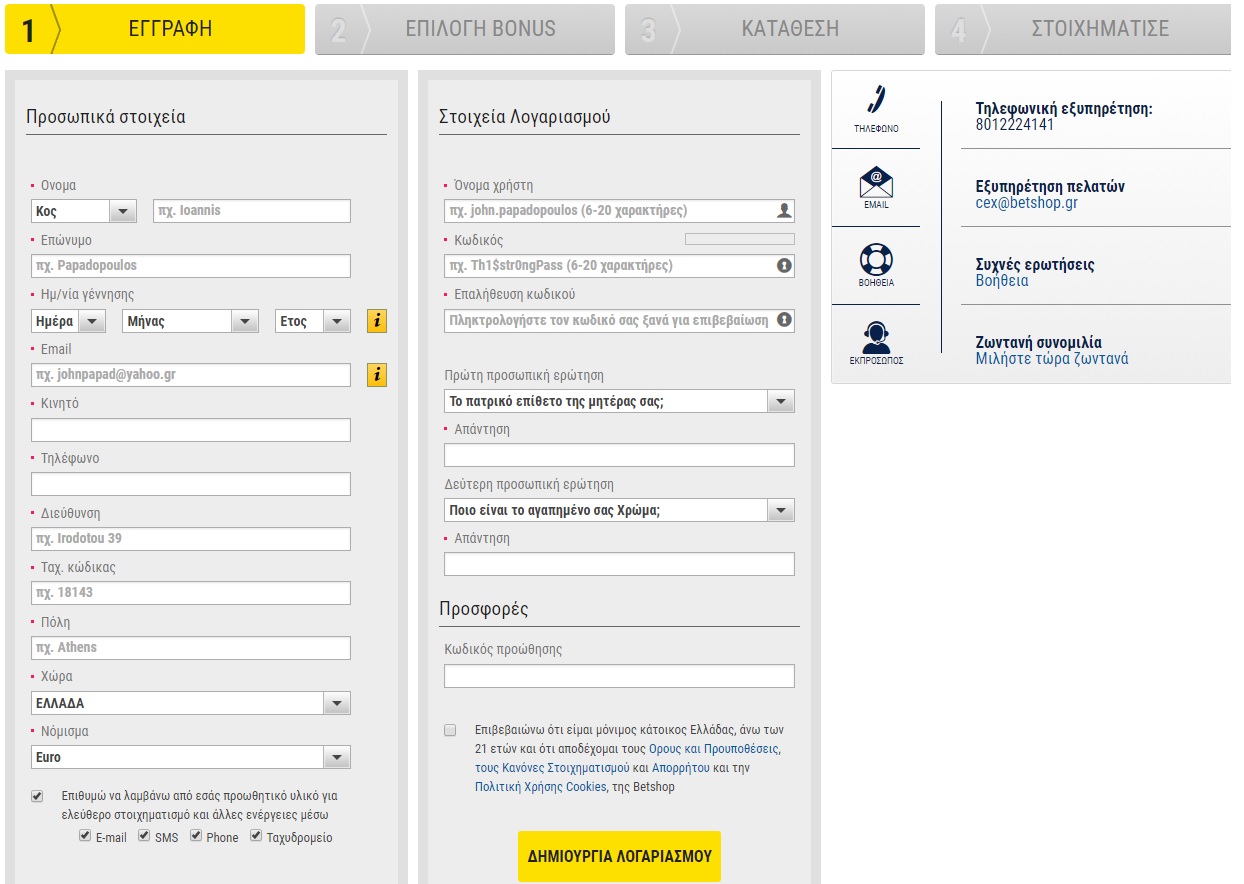
Task: Click the info icon beside birth date
Action: (377, 321)
